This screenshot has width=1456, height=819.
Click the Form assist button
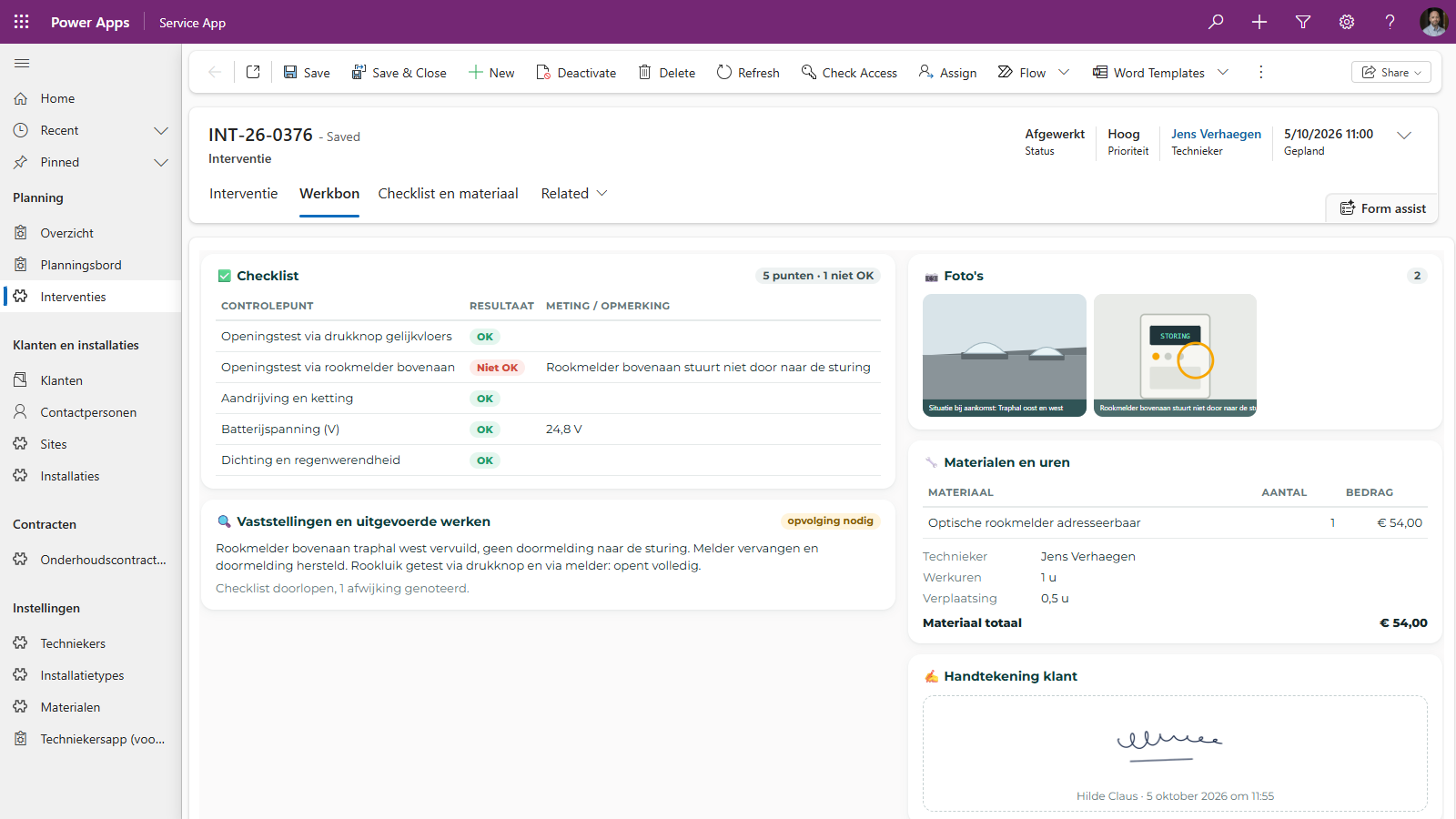[x=1382, y=208]
